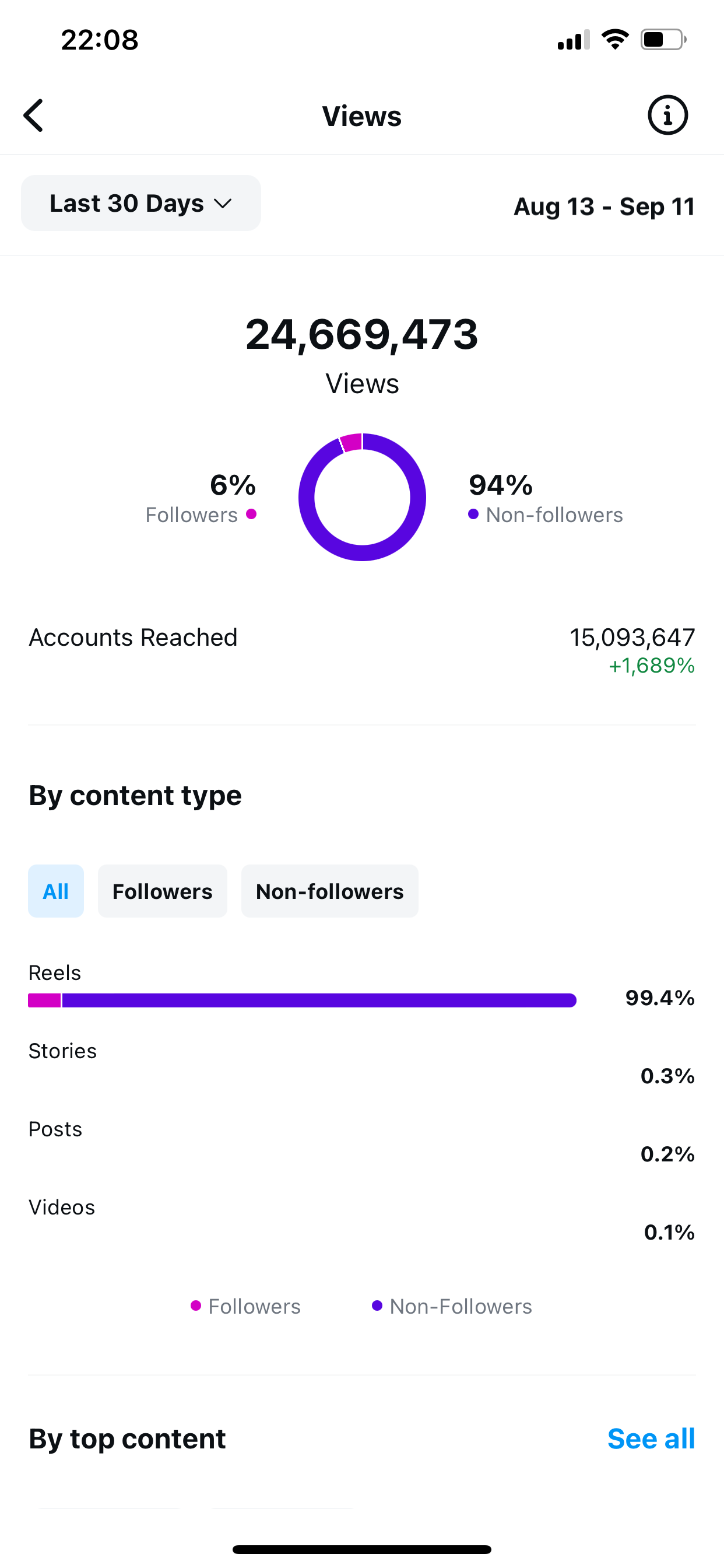Tap the 24,669,473 total views number
This screenshot has width=724, height=1568.
point(362,334)
